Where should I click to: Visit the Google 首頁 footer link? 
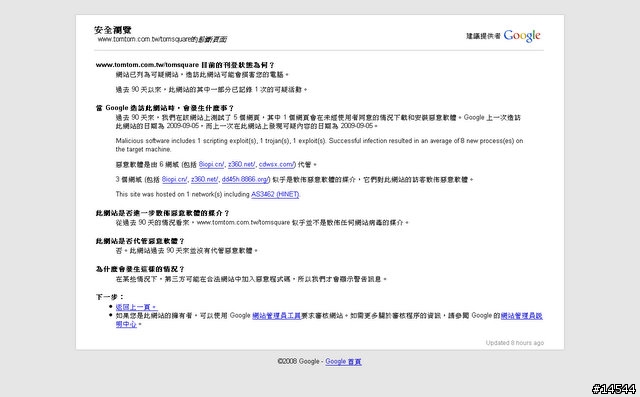pyautogui.click(x=343, y=362)
